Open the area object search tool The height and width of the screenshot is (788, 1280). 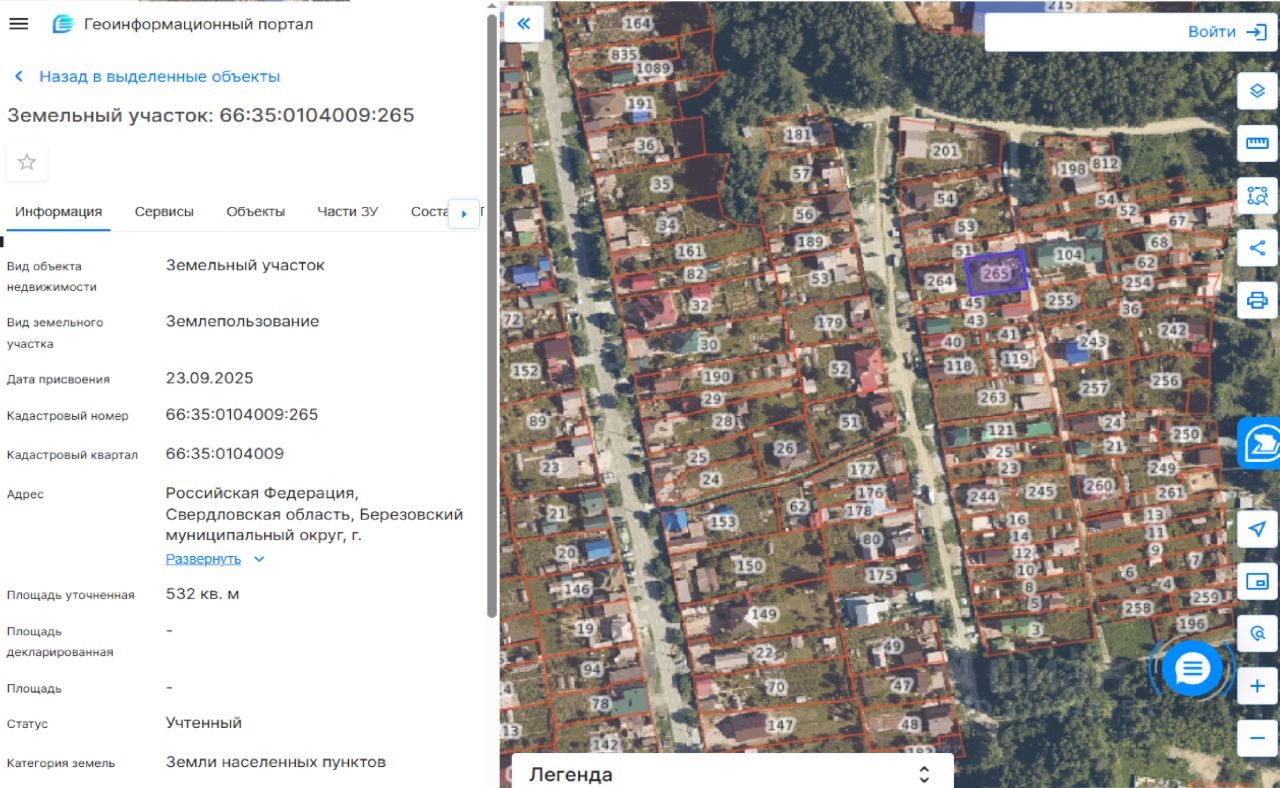[x=1258, y=195]
